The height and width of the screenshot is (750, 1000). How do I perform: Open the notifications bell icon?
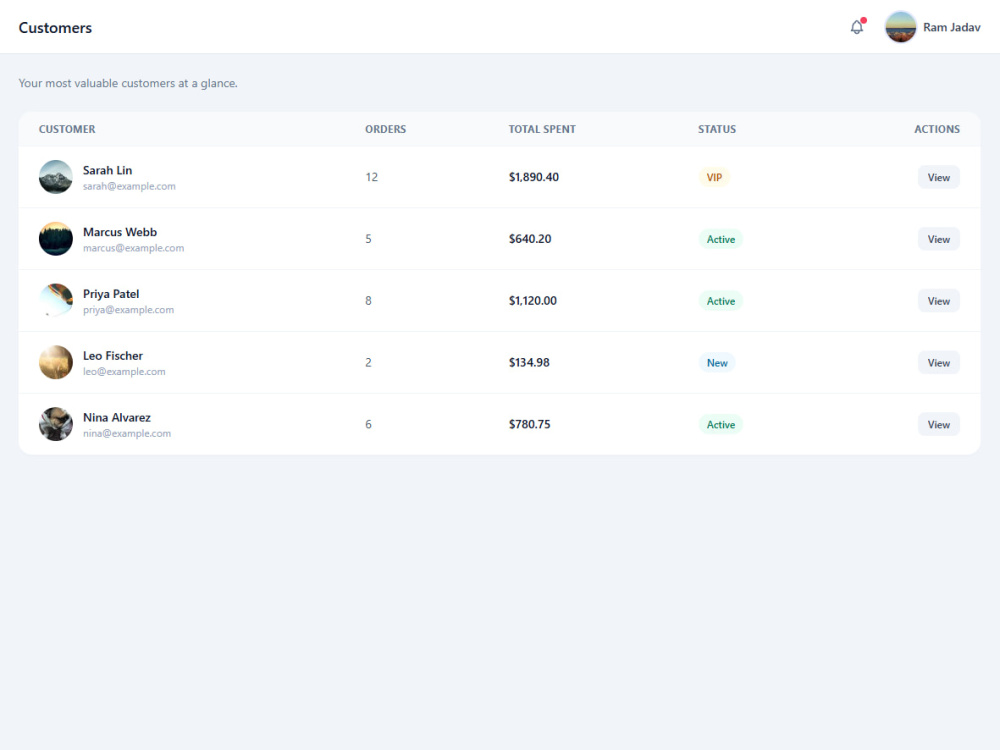point(857,27)
